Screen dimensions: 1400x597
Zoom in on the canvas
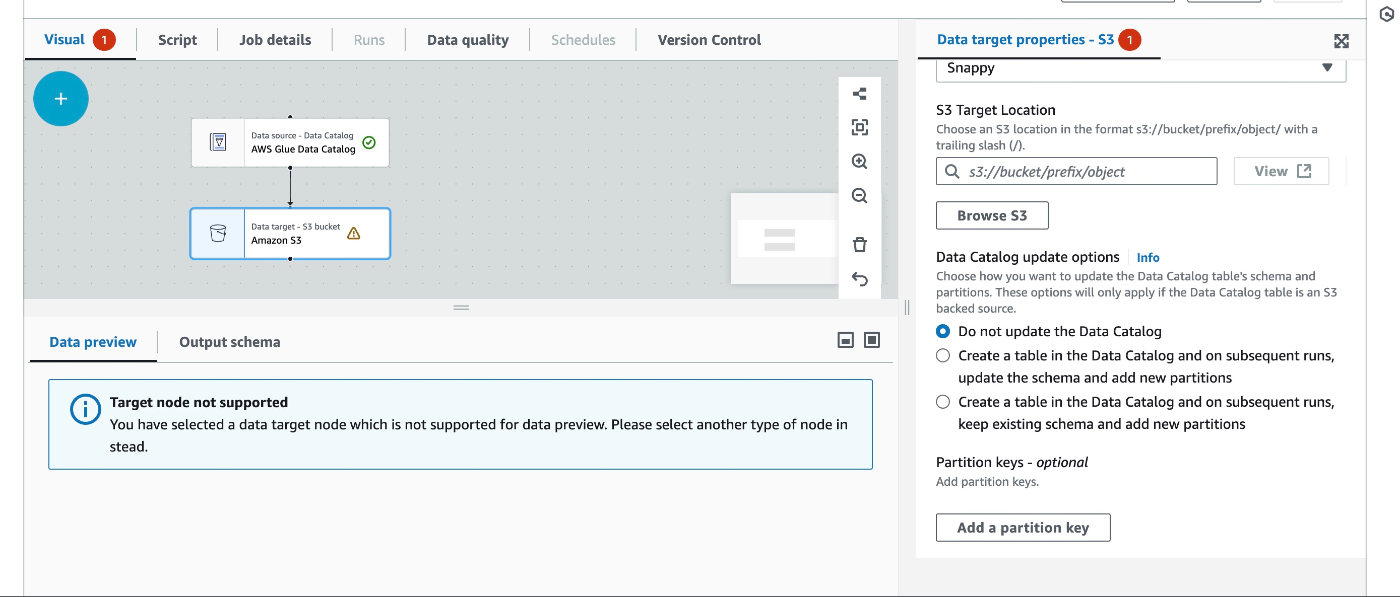click(859, 162)
